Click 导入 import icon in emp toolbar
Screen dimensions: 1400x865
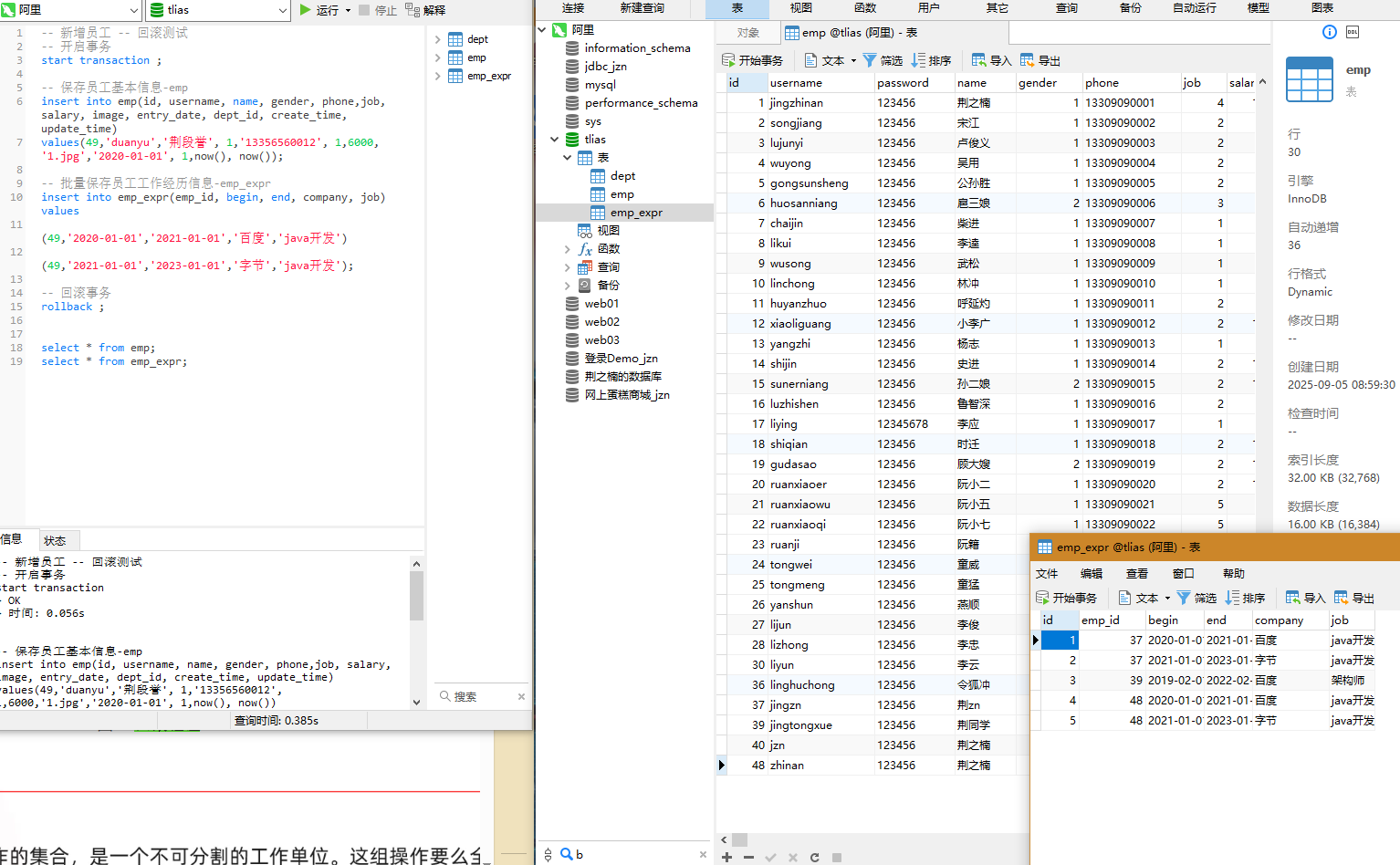(x=978, y=60)
